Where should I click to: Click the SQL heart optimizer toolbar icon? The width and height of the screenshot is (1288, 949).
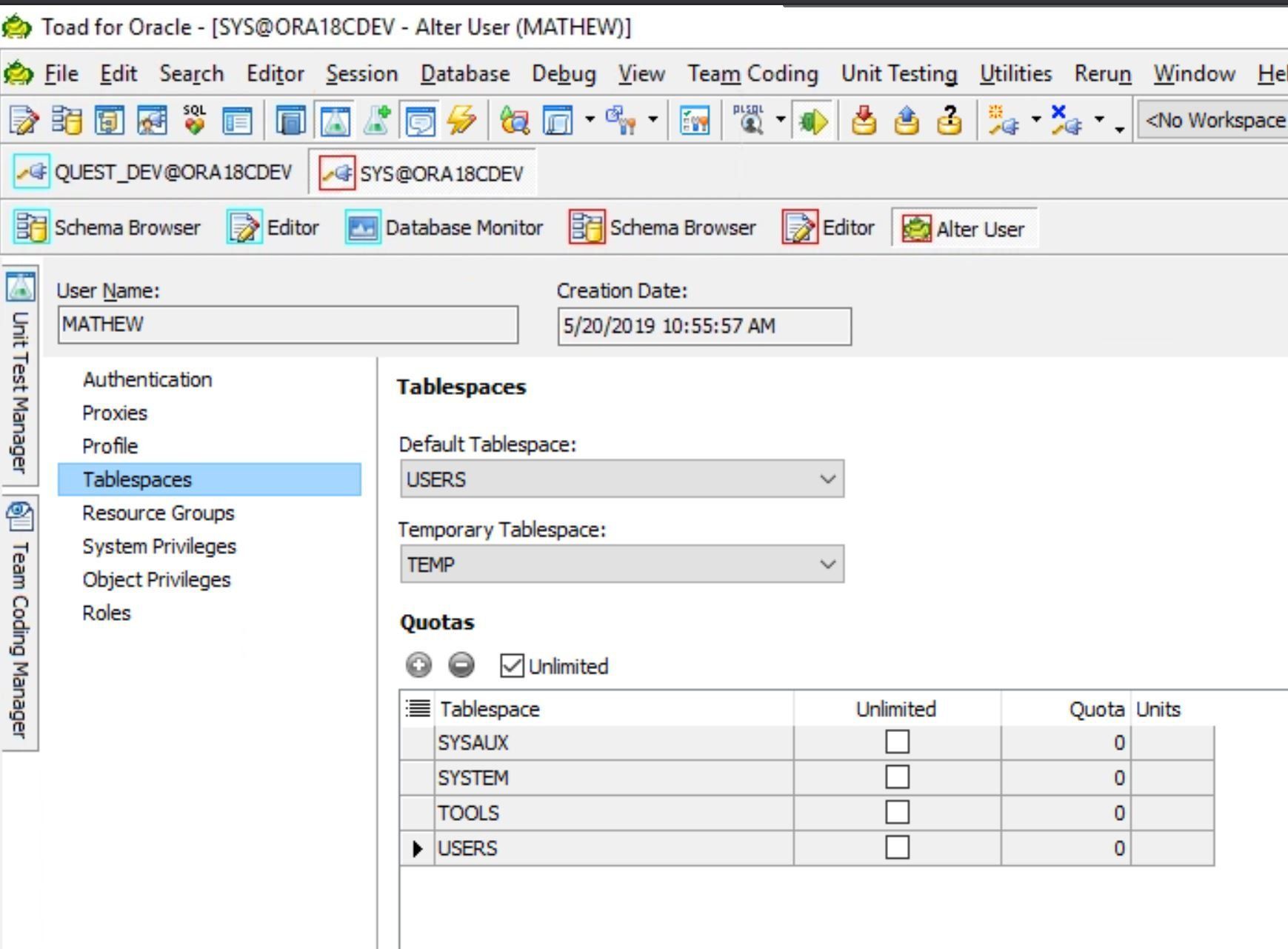click(195, 120)
